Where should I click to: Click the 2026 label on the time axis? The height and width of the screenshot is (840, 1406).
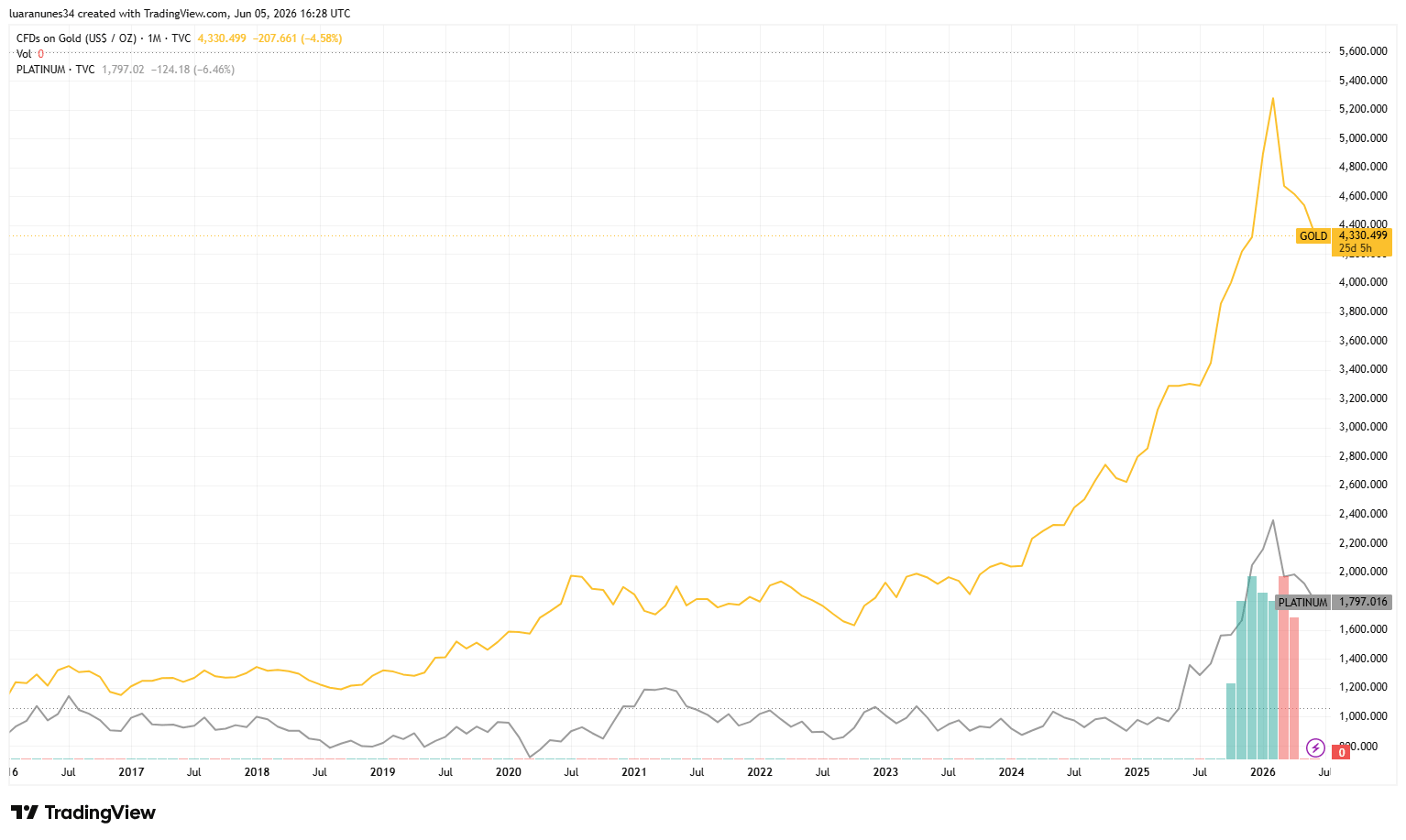[x=1262, y=772]
